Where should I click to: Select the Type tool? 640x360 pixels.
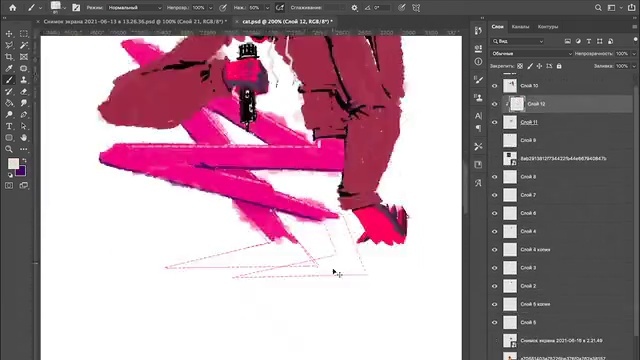coord(9,126)
